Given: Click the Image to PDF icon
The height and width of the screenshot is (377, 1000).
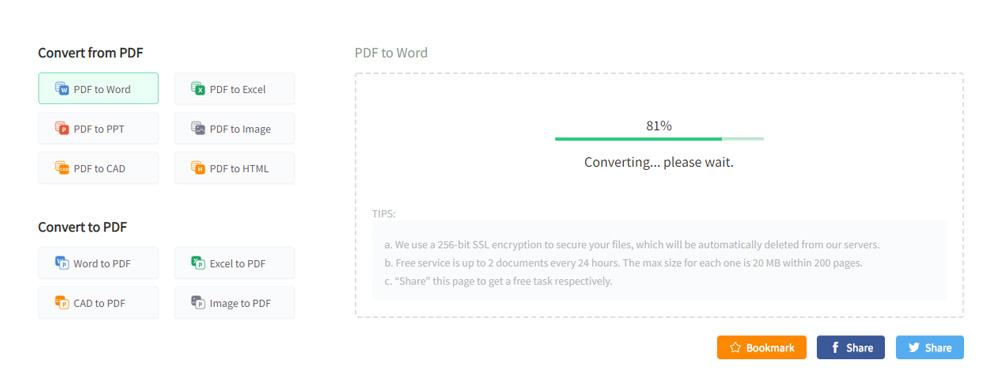Looking at the screenshot, I should [198, 302].
